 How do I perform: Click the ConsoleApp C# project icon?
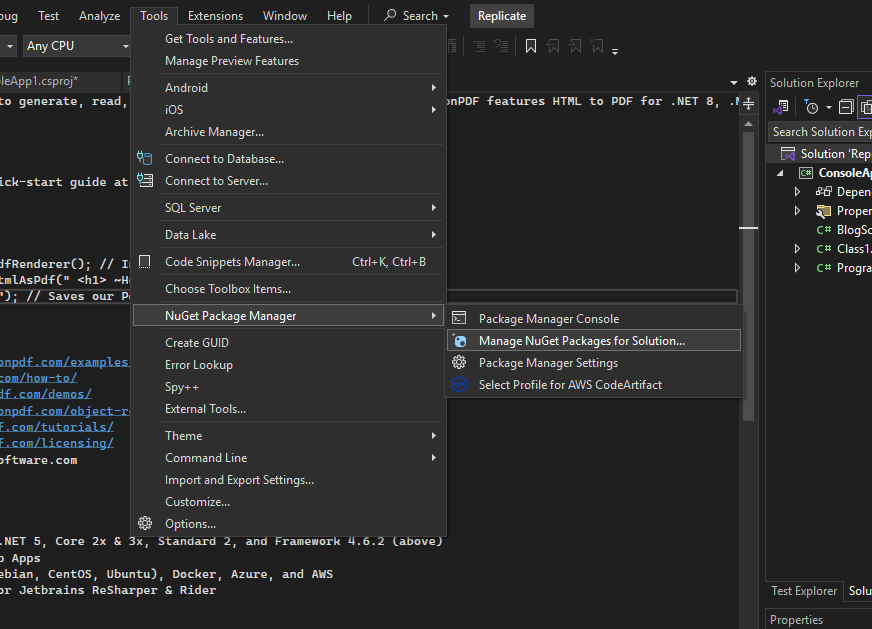click(x=806, y=173)
